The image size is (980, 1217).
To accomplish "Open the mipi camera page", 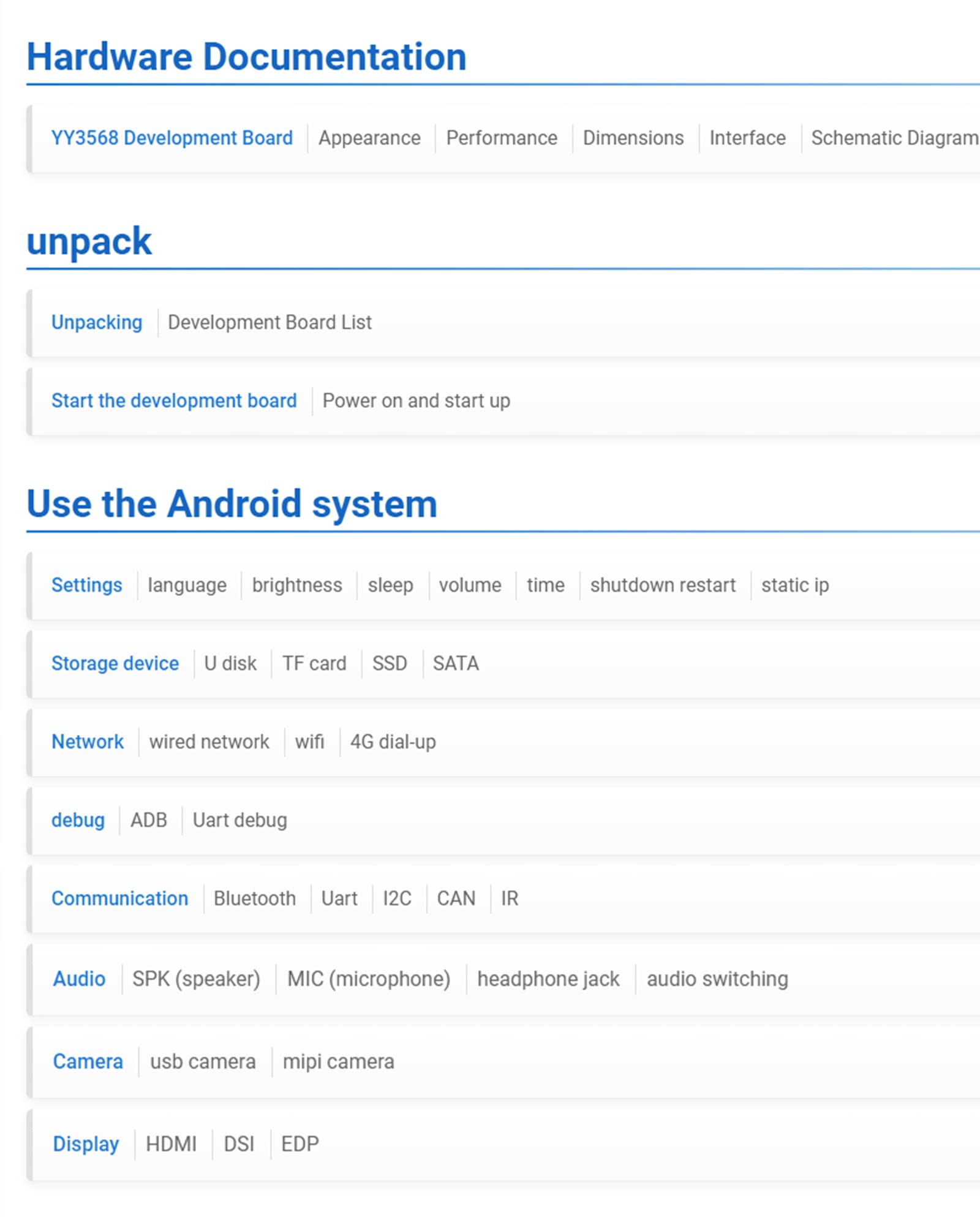I will point(338,1061).
